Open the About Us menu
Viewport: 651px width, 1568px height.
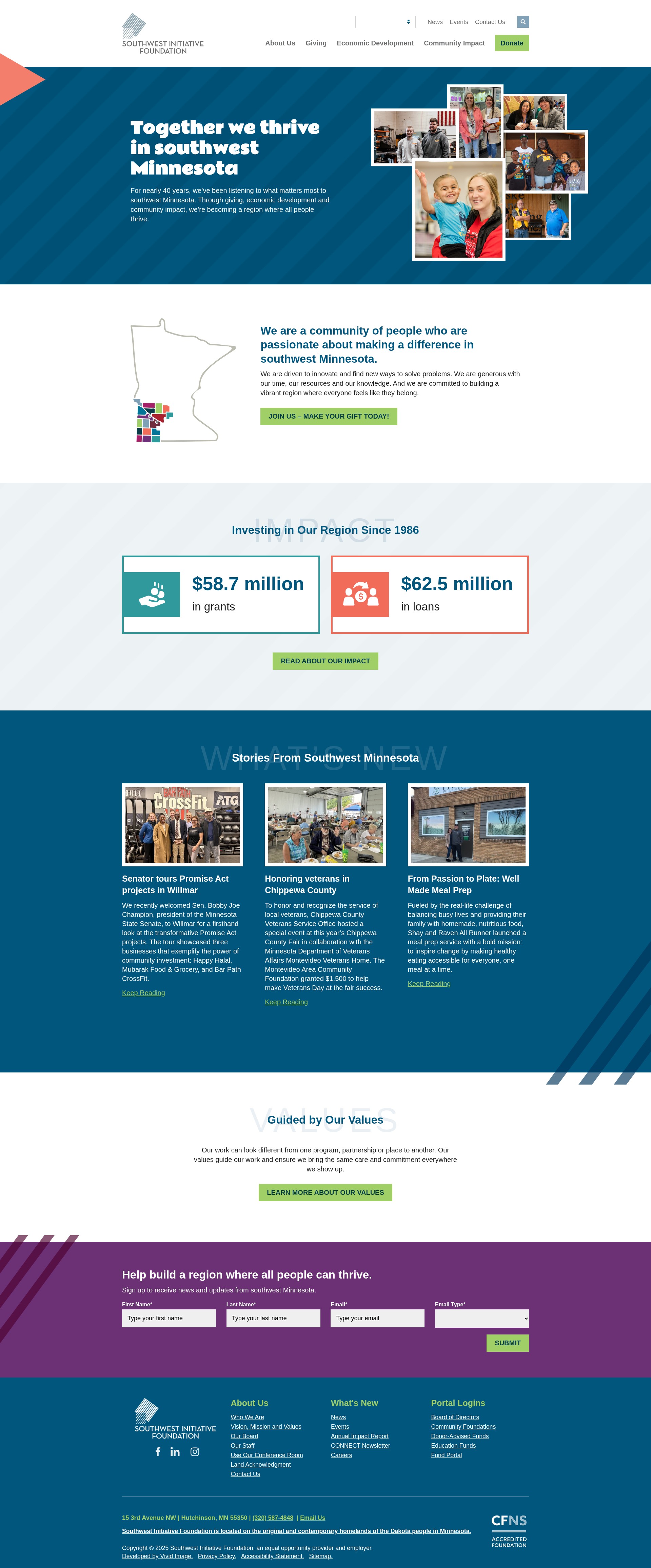click(280, 43)
